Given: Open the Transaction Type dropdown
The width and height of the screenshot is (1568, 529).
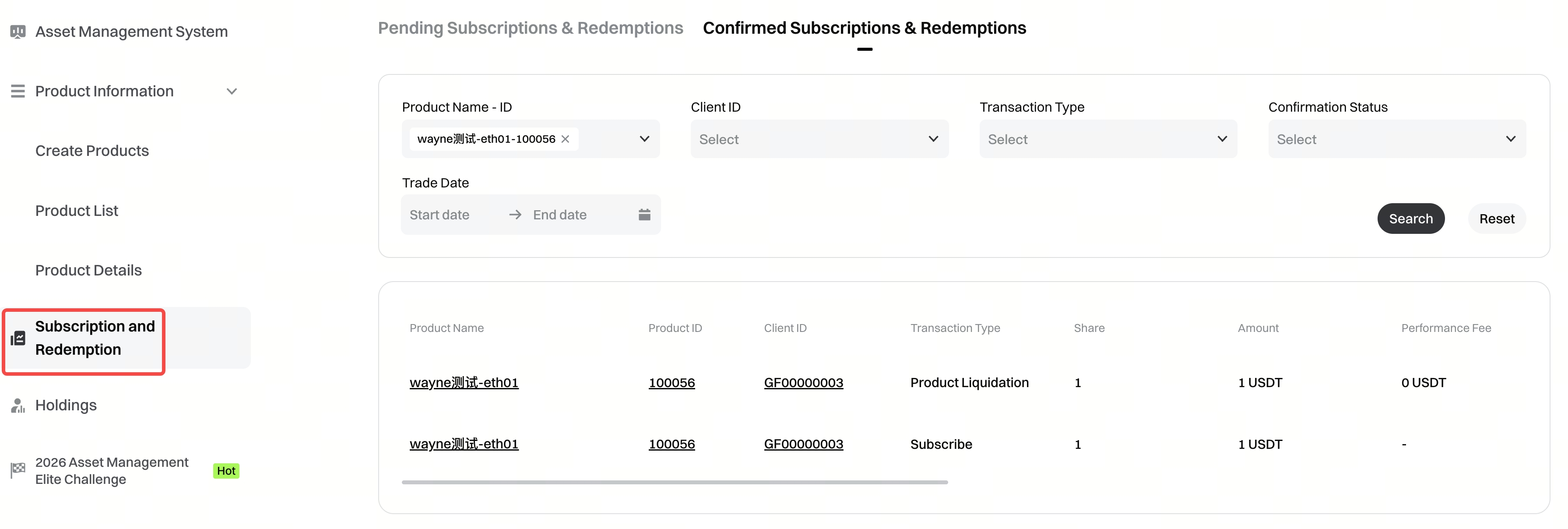Looking at the screenshot, I should (x=1108, y=139).
